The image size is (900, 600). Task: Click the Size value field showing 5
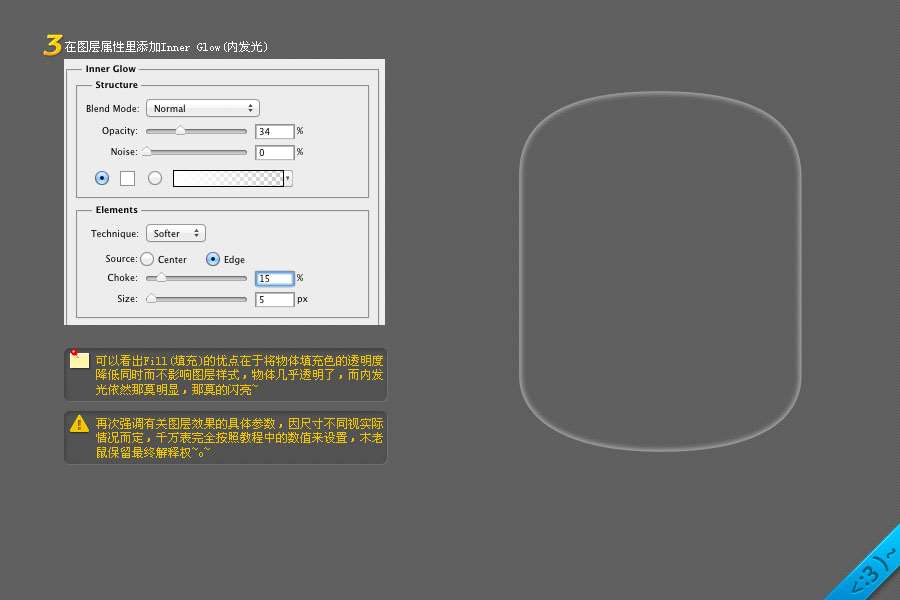[274, 300]
